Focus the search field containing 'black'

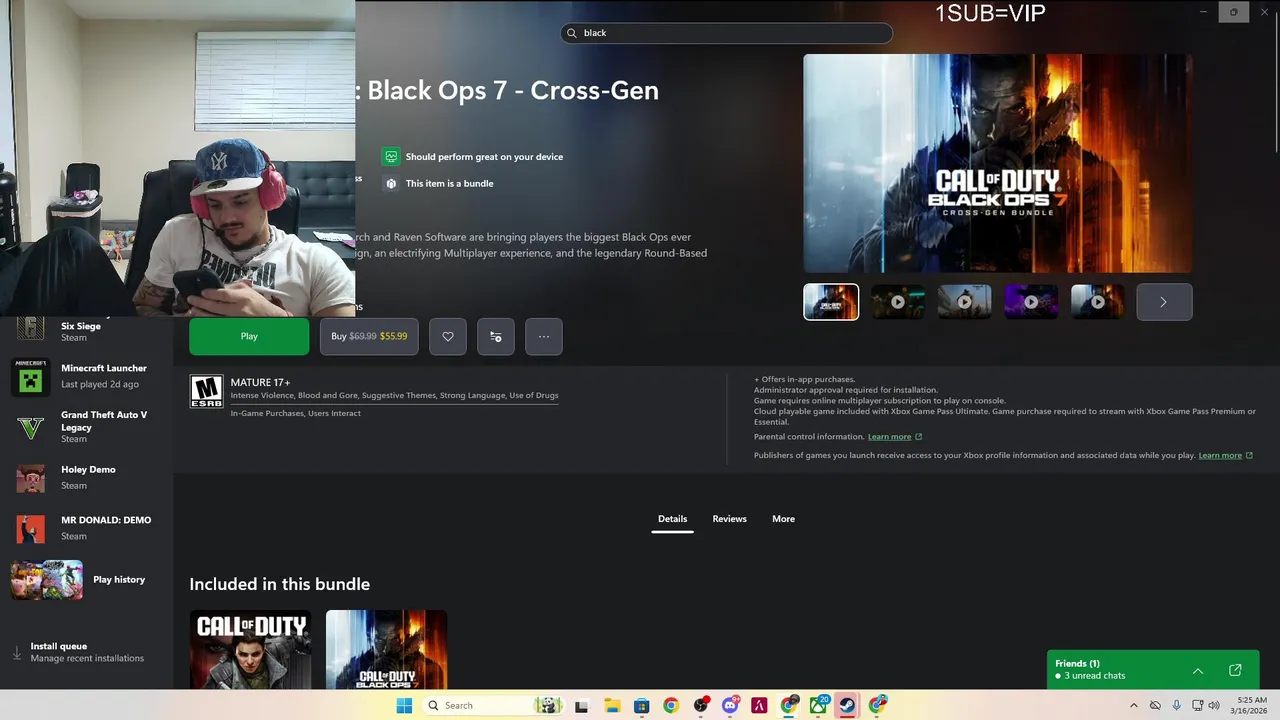(x=726, y=33)
